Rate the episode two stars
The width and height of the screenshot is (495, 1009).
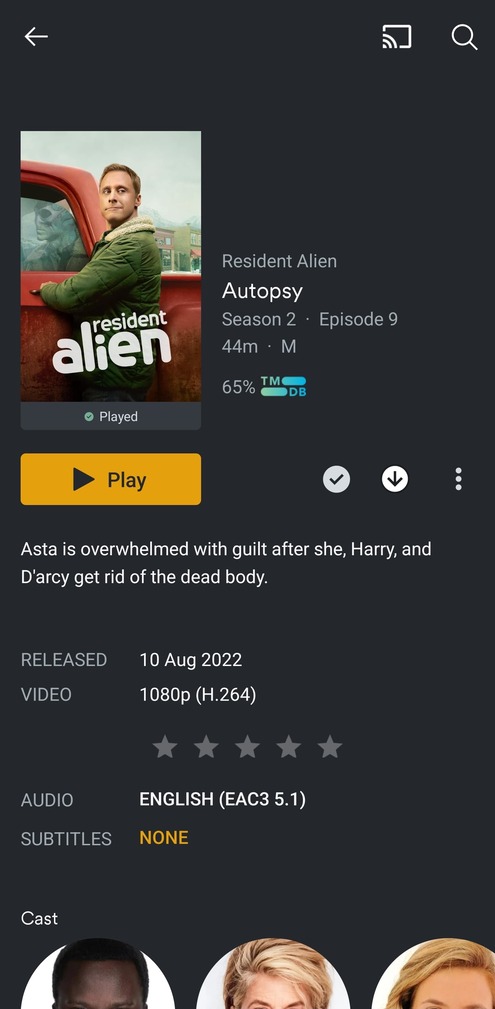click(x=206, y=747)
